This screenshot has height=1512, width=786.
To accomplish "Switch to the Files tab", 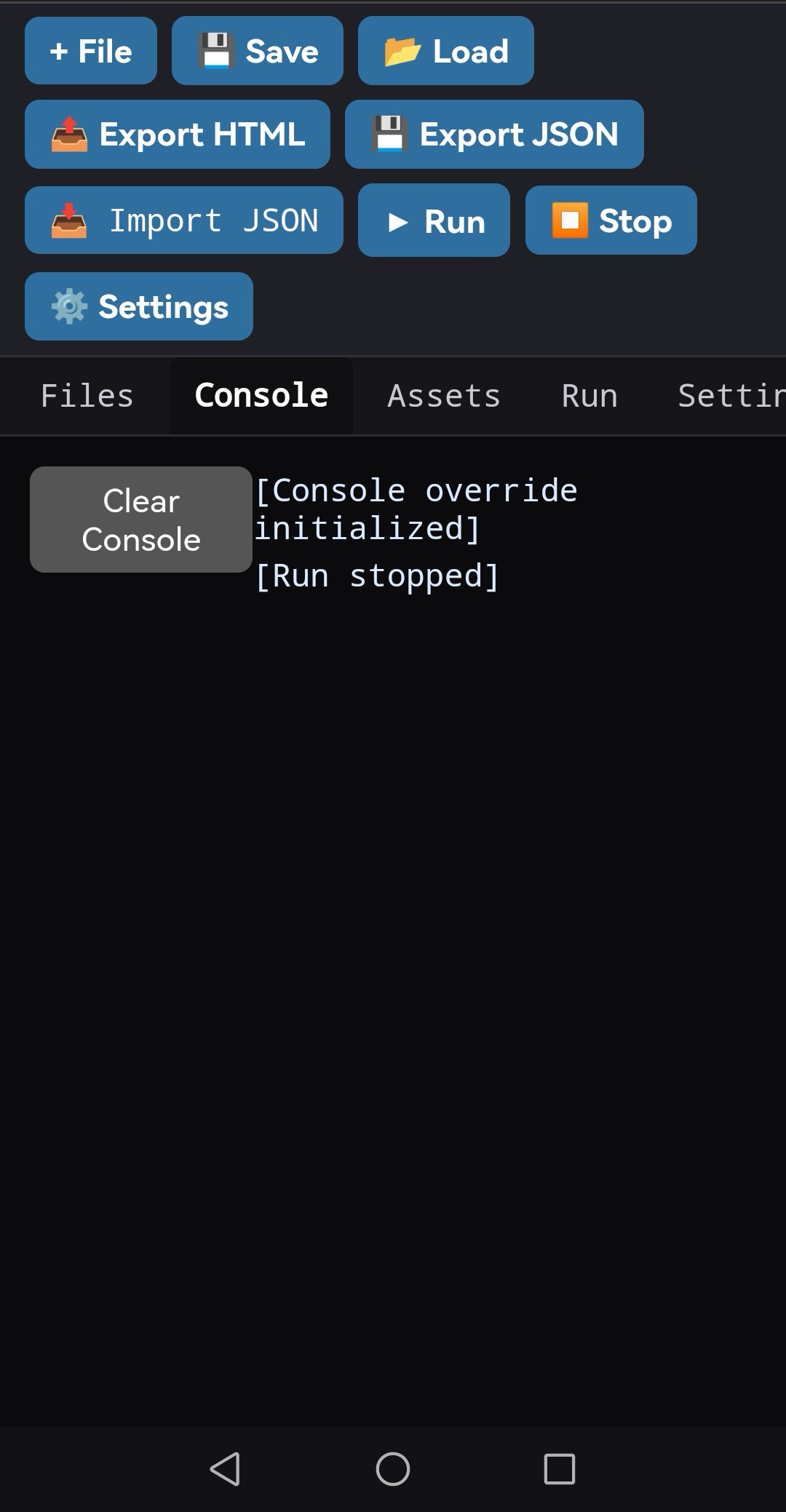I will click(87, 396).
